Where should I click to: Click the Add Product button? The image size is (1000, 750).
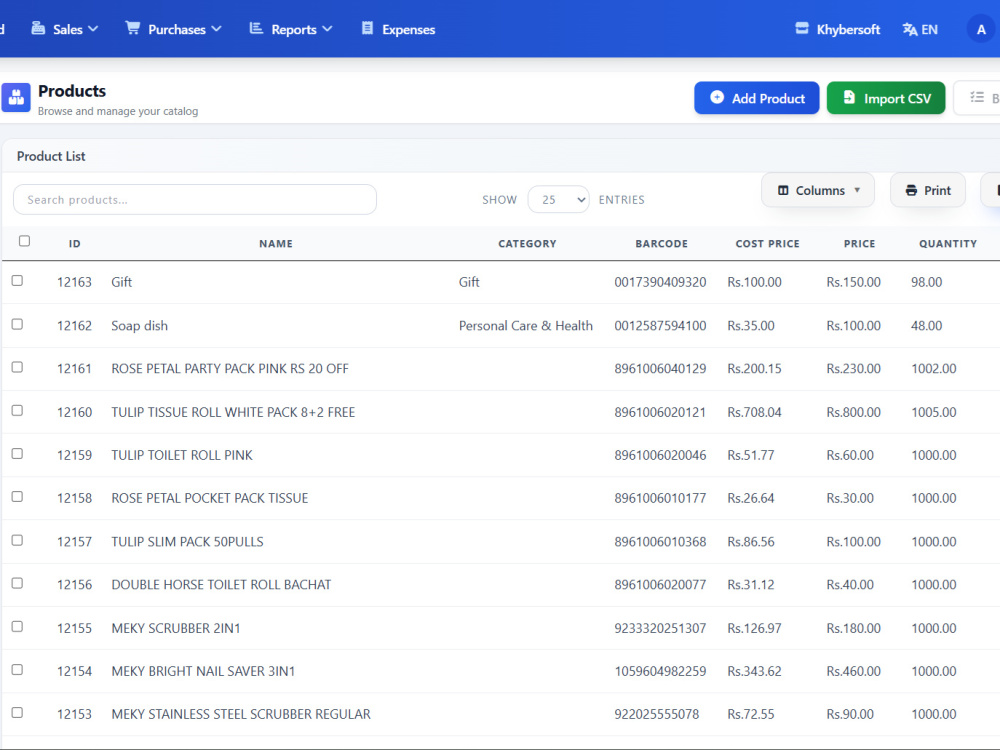[x=756, y=98]
